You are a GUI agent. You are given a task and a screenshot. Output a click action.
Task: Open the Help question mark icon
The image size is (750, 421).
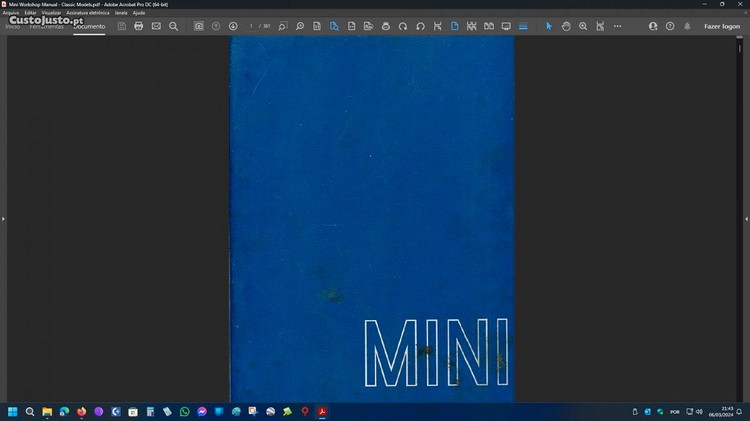tap(670, 26)
